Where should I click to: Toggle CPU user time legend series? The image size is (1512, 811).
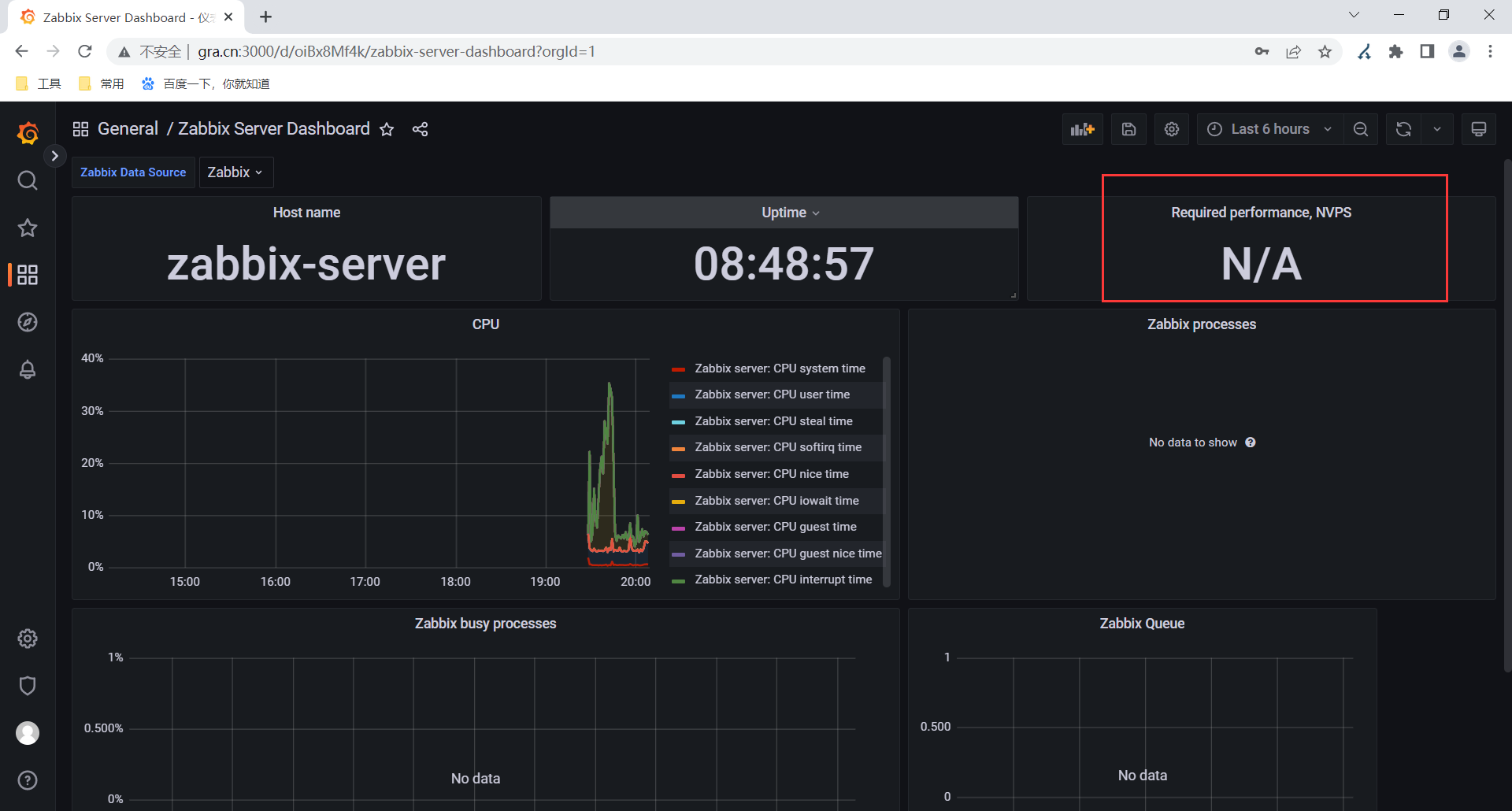pyautogui.click(x=772, y=394)
